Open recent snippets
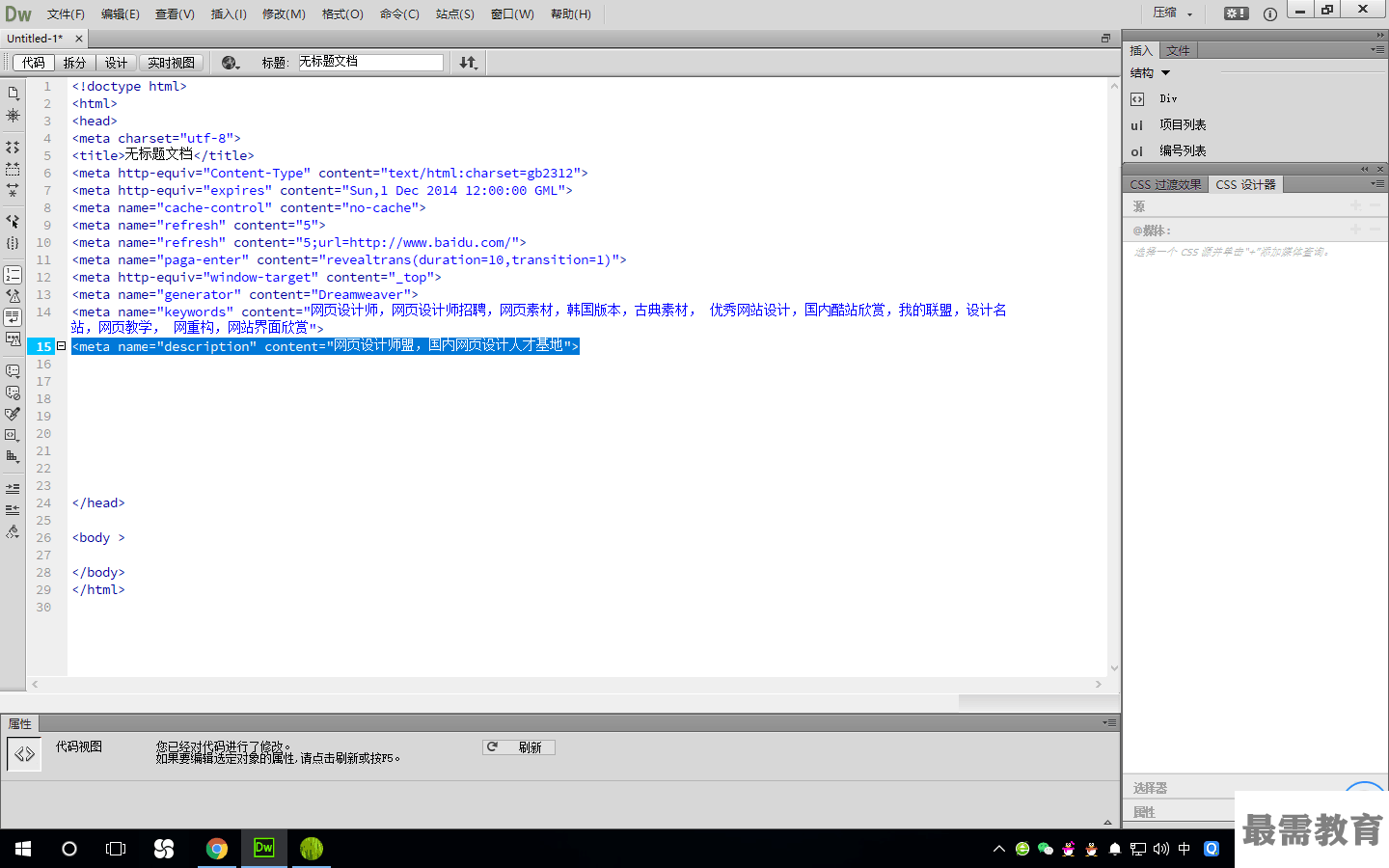This screenshot has width=1389, height=868. click(x=13, y=435)
